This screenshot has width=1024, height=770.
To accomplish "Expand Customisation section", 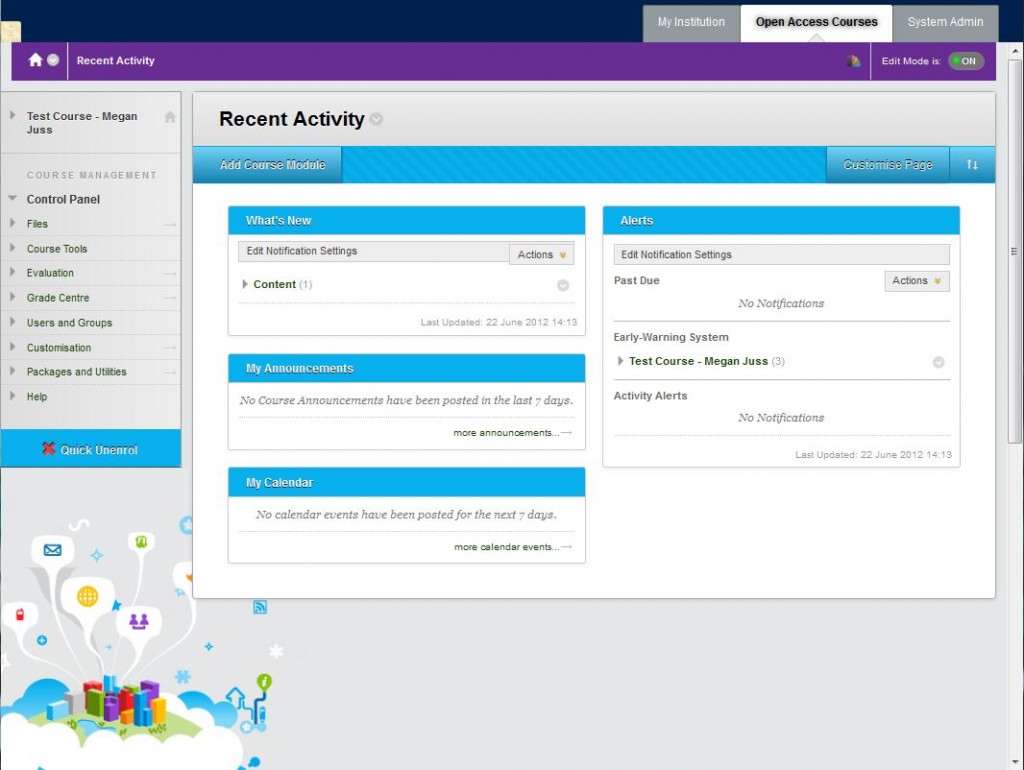I will click(x=12, y=347).
